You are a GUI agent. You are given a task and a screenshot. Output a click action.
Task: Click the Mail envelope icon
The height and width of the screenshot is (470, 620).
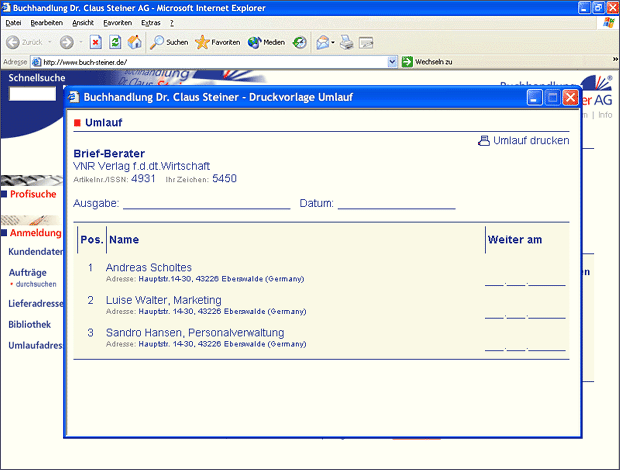click(323, 42)
